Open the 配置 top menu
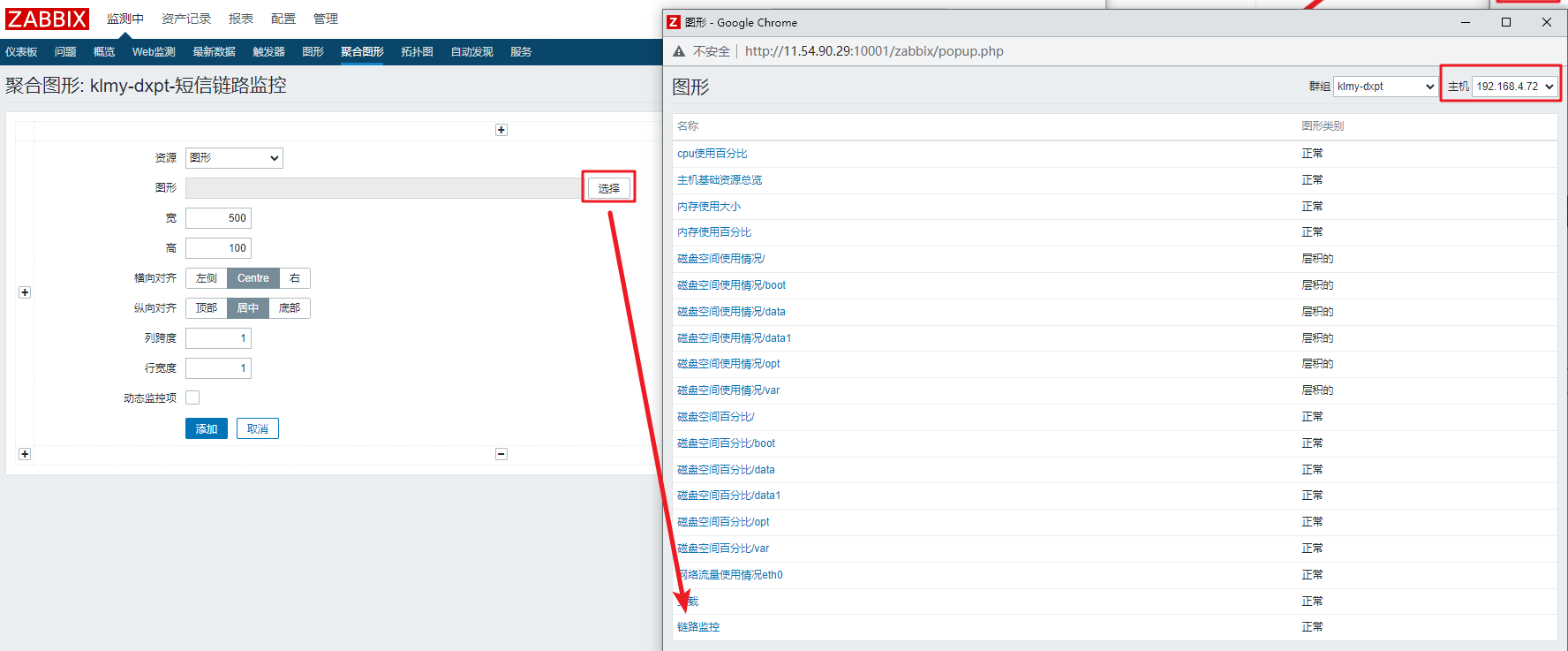 [x=283, y=19]
